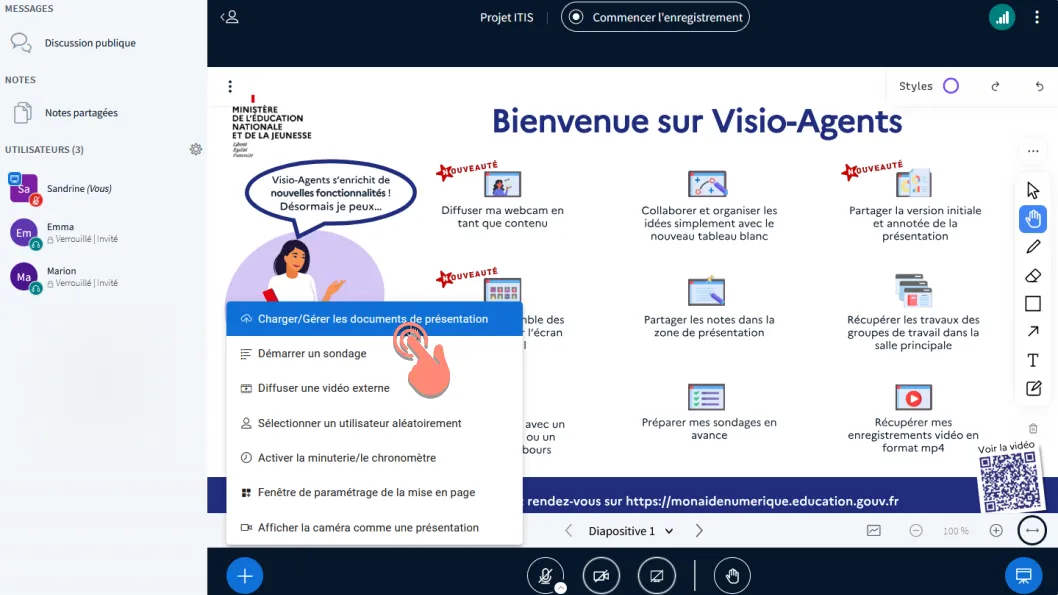
Task: Toggle the screen sharing button
Action: point(657,575)
